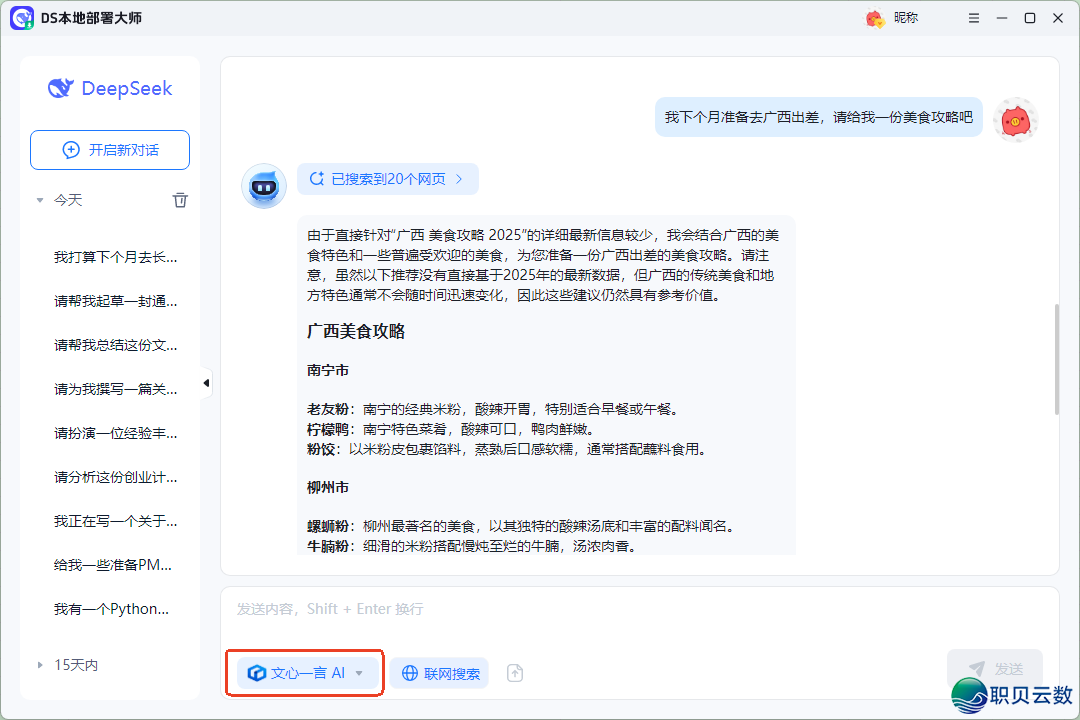Start a new chat with 开启新对话
Viewport: 1080px width, 720px height.
pyautogui.click(x=110, y=150)
